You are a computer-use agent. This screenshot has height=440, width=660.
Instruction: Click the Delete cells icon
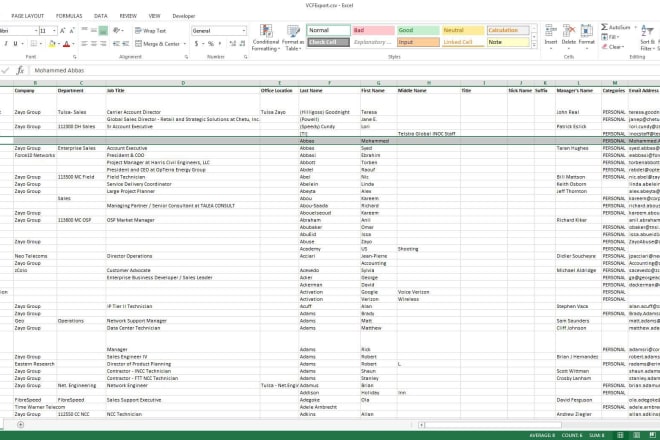[569, 32]
